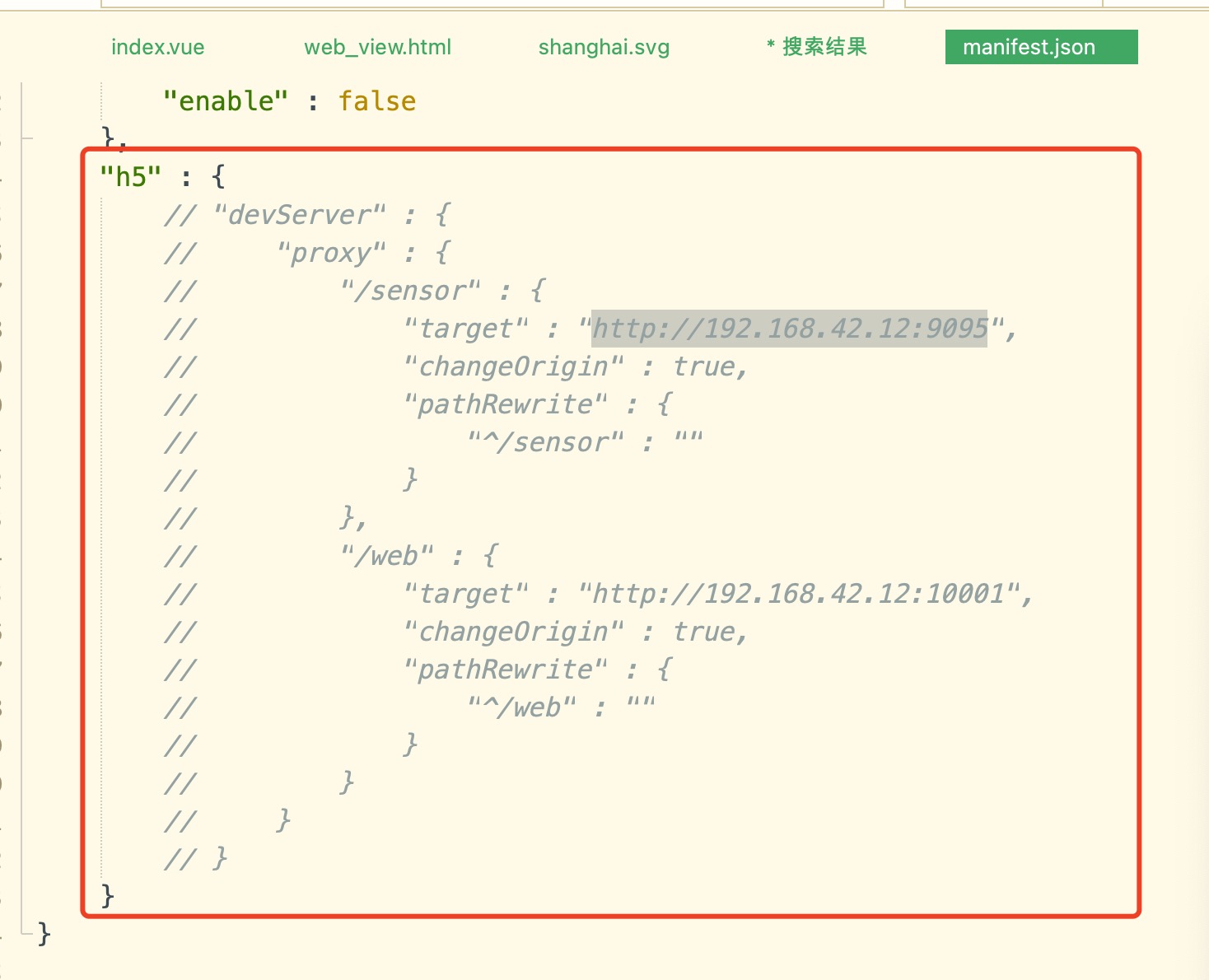The image size is (1209, 980).
Task: Click inside the input bar at the top
Action: click(x=494, y=4)
